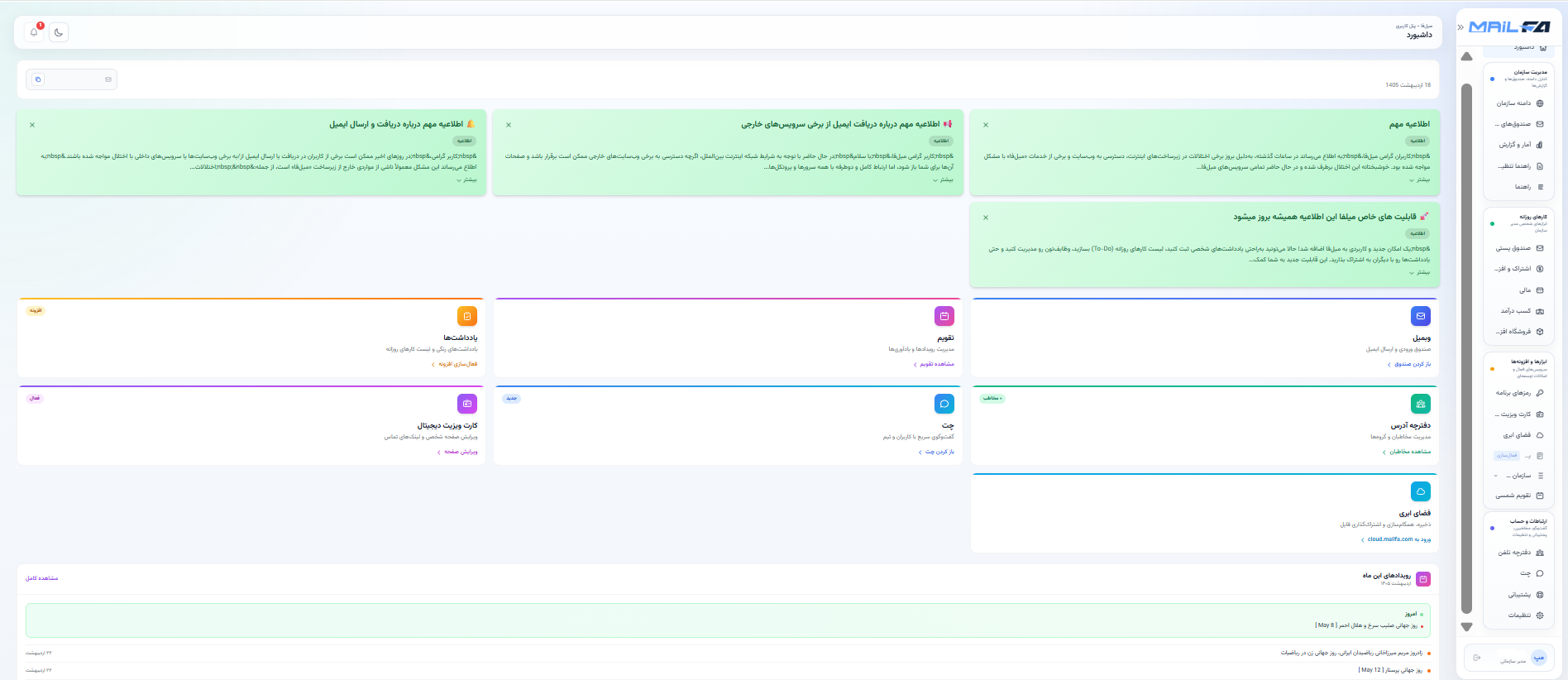
Task: Toggle dark mode with the moon icon
Action: pos(59,32)
